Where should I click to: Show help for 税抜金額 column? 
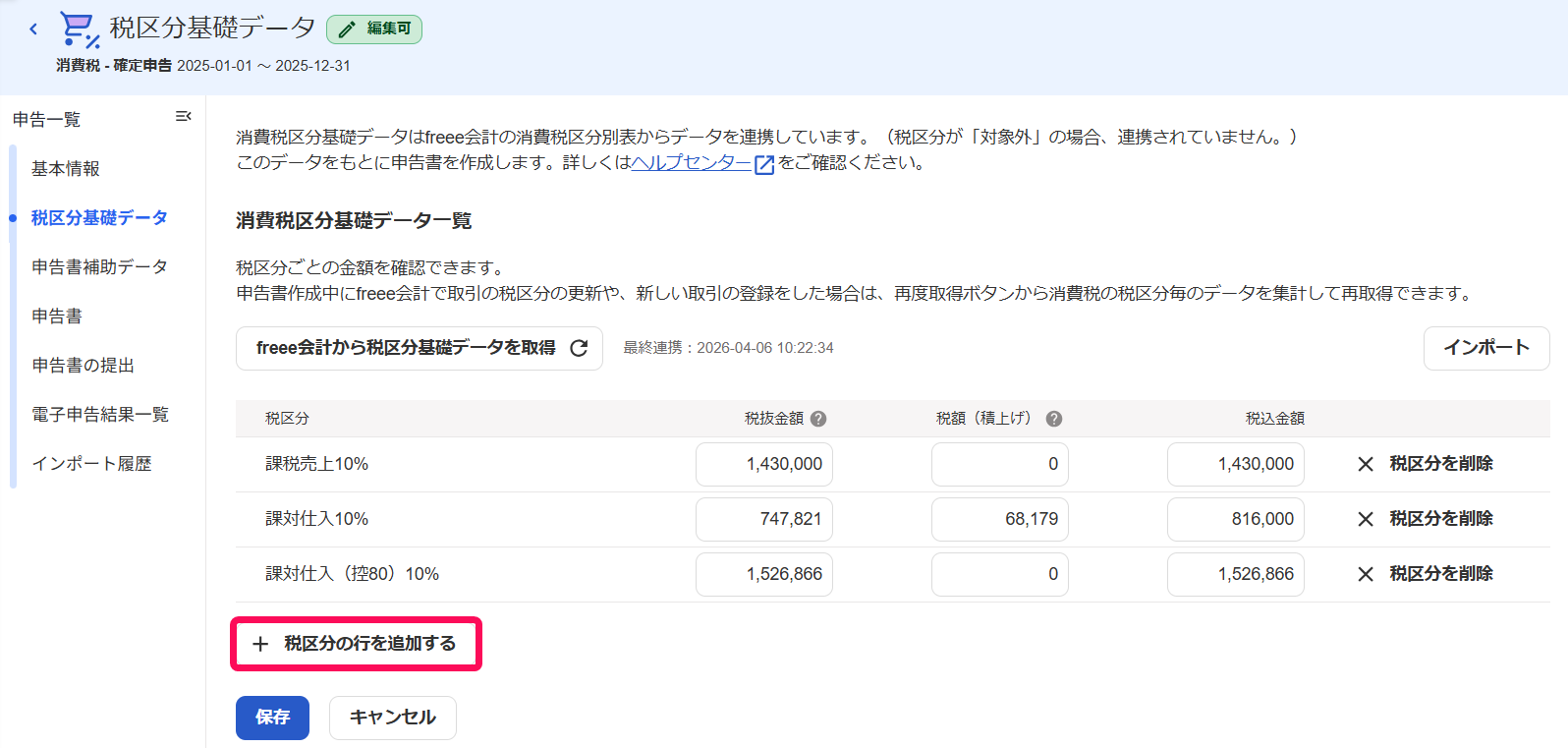click(818, 419)
